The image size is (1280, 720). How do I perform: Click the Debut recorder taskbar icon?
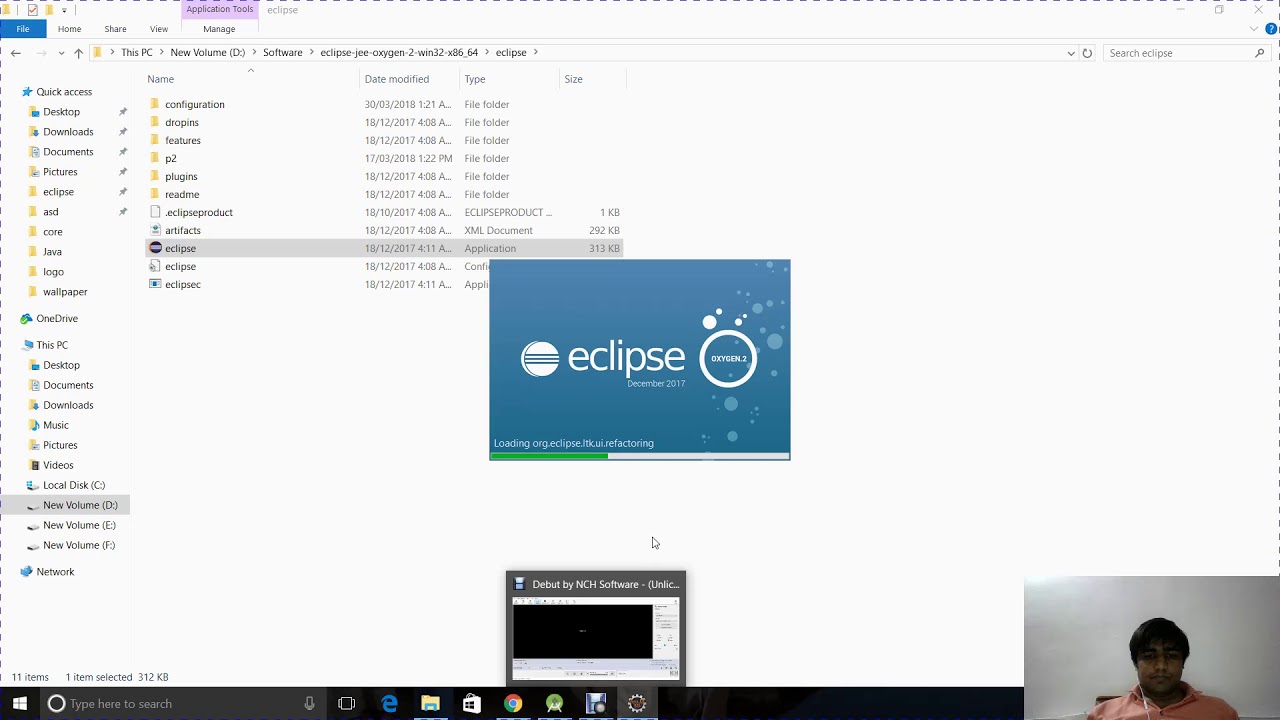(x=595, y=704)
